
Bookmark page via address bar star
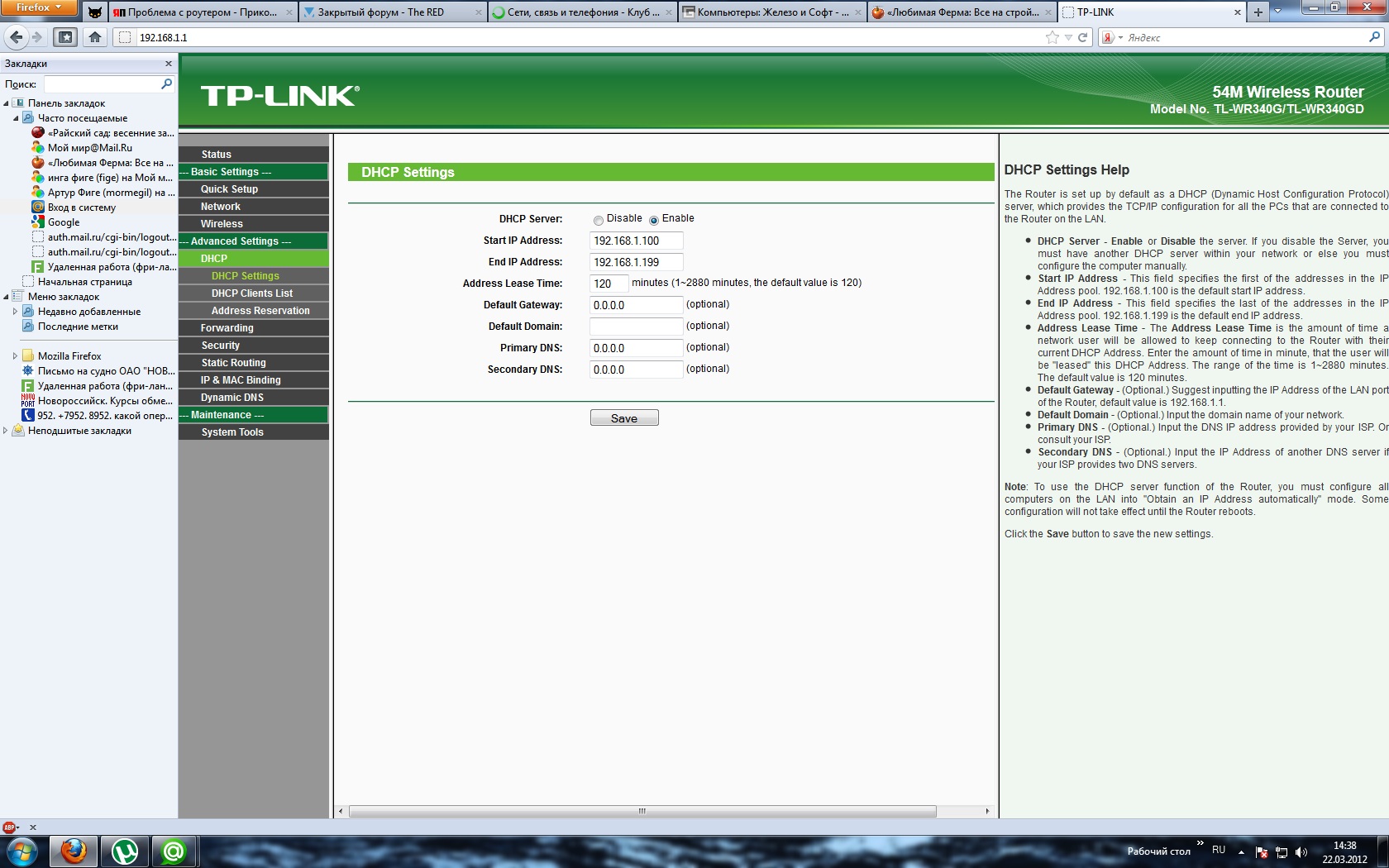tap(1052, 37)
